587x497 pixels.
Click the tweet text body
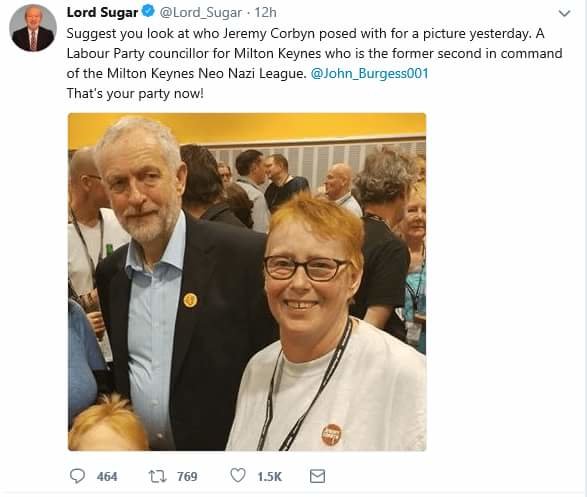coord(314,63)
